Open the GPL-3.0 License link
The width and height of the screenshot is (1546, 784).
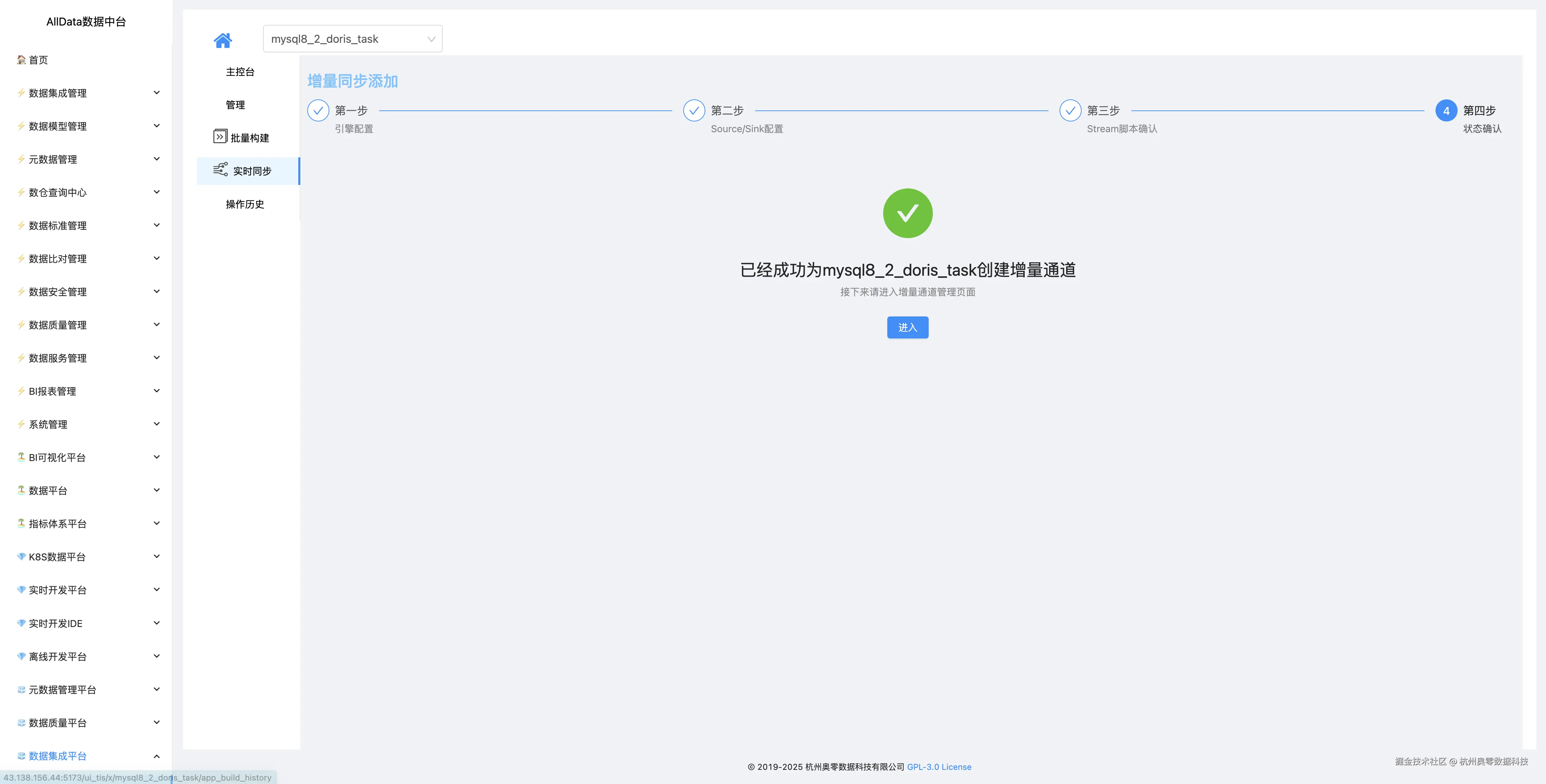coord(939,767)
